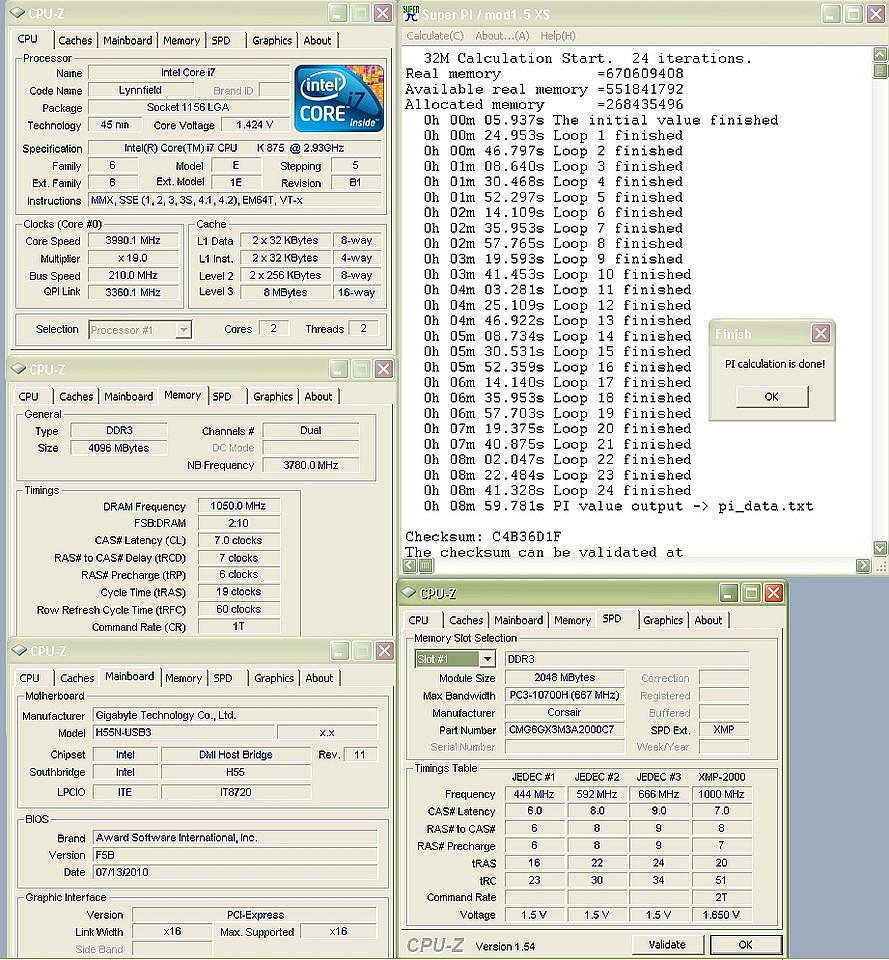Click the Validate button in CPU-Z
The width and height of the screenshot is (889, 960).
(x=667, y=945)
